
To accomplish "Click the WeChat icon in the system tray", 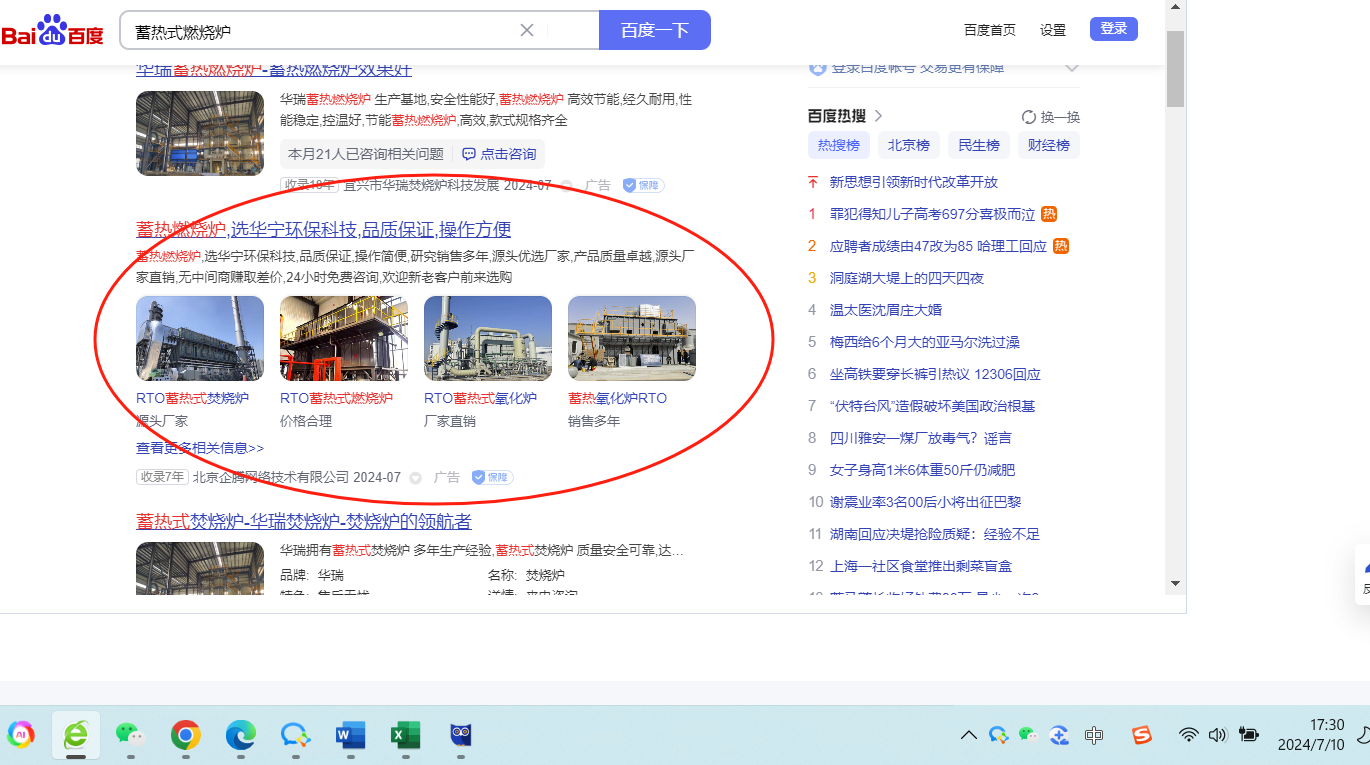I will click(x=1028, y=735).
